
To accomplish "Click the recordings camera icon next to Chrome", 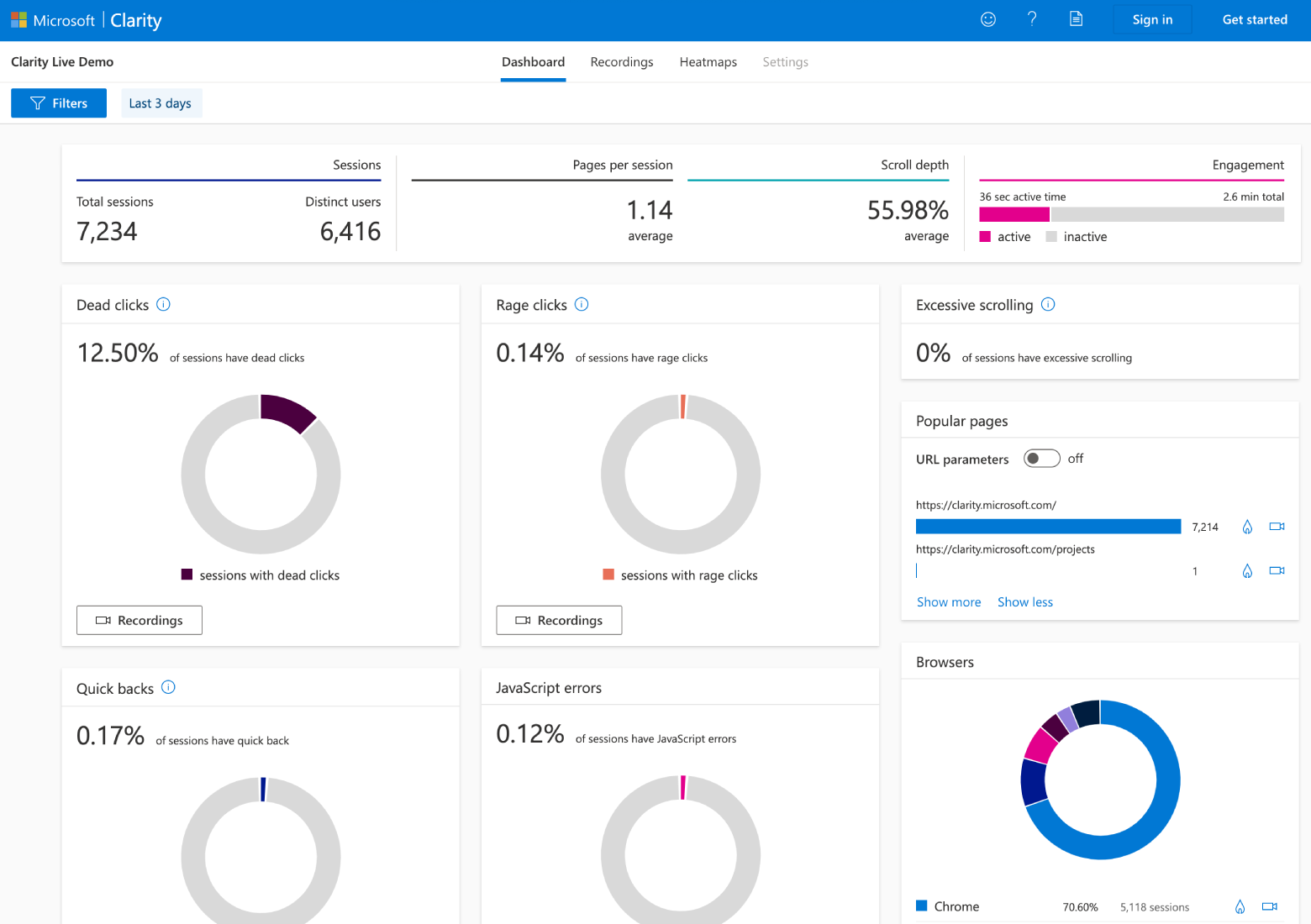I will 1269,906.
